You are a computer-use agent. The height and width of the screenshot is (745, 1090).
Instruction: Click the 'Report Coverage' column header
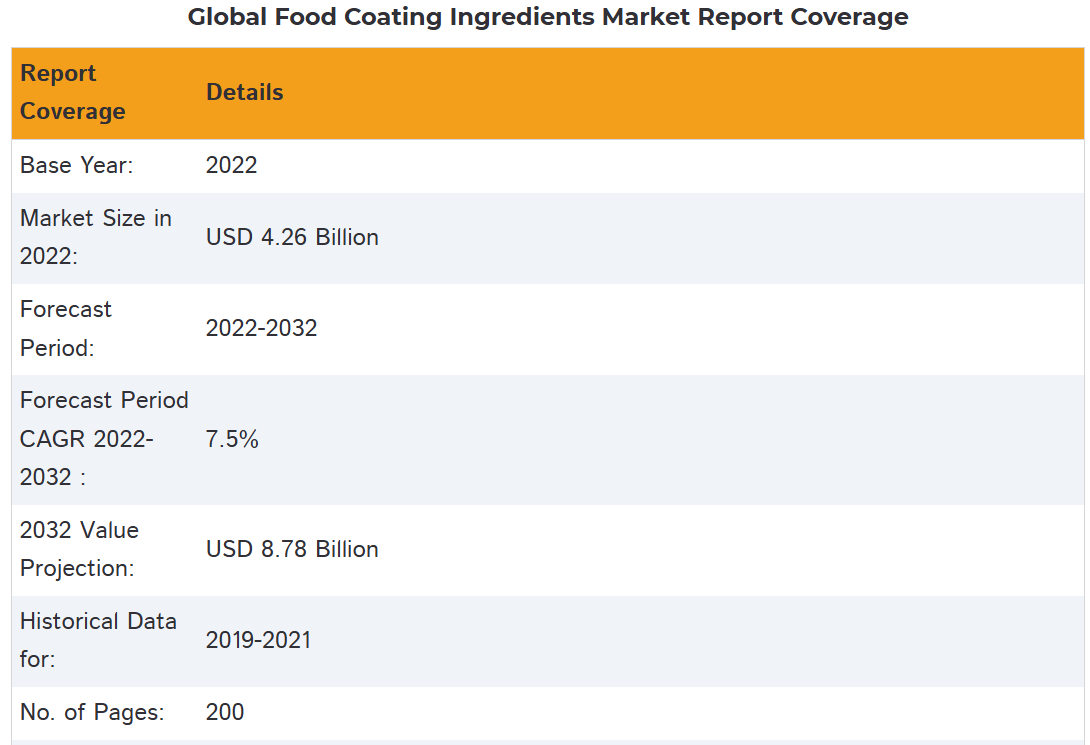coord(72,92)
